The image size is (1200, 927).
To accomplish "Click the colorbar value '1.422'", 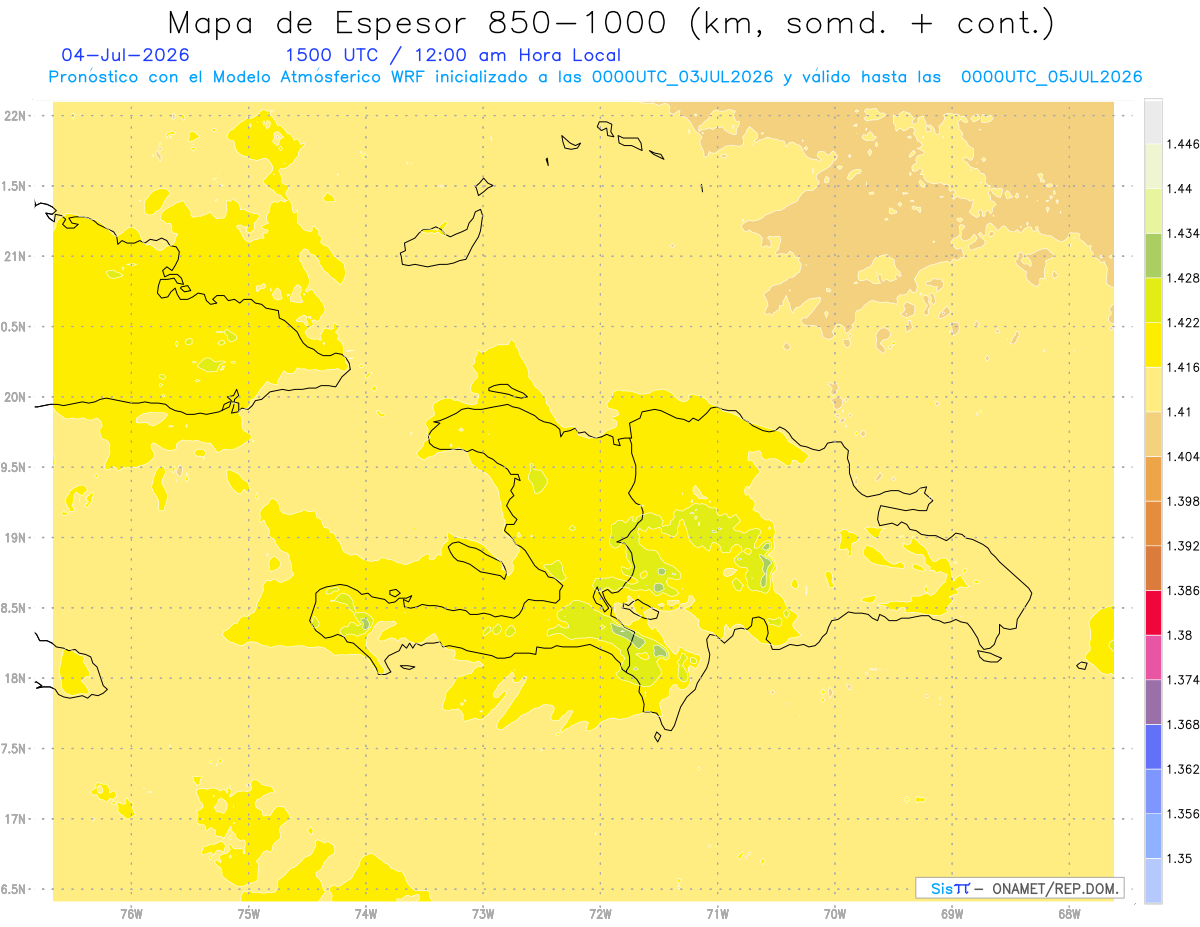I will point(1183,323).
